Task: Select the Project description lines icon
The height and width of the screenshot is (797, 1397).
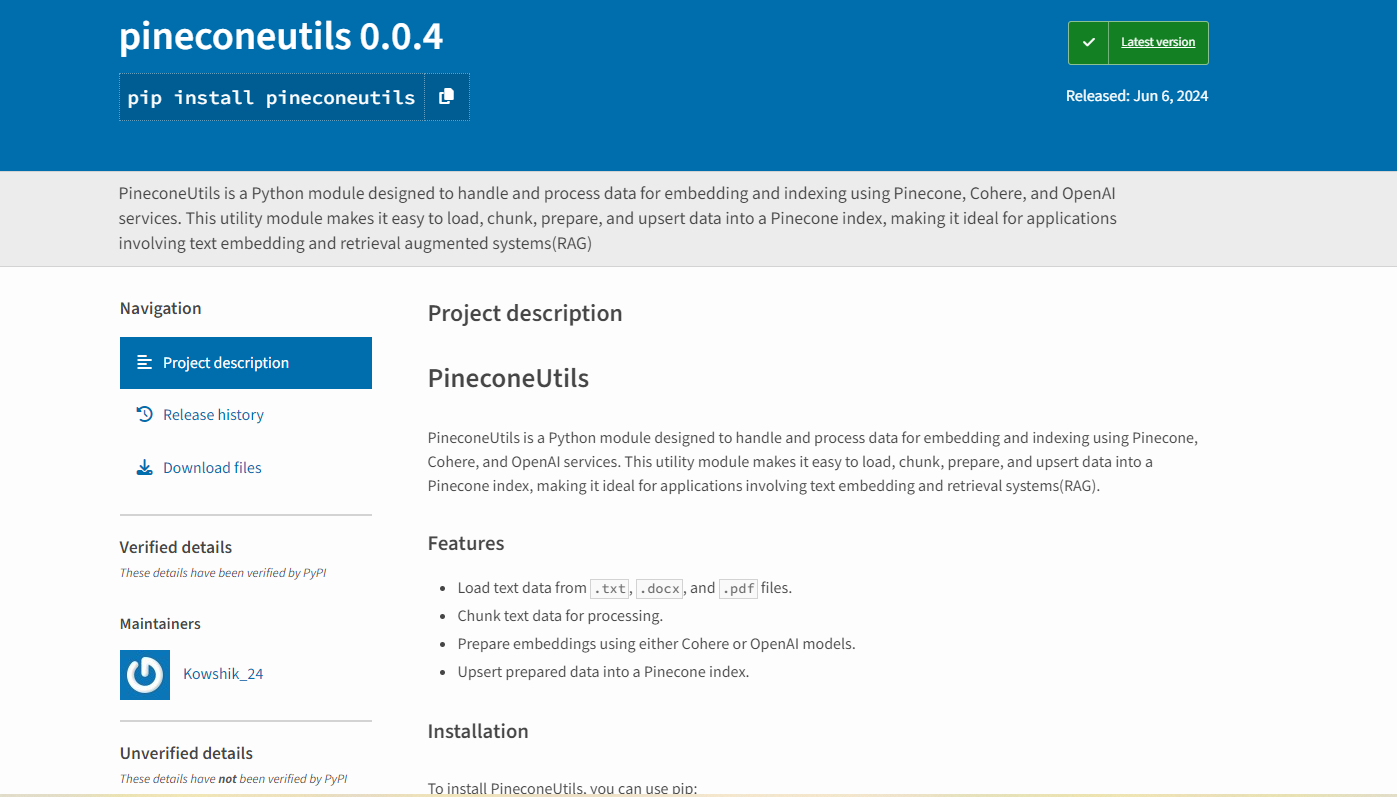Action: coord(145,362)
